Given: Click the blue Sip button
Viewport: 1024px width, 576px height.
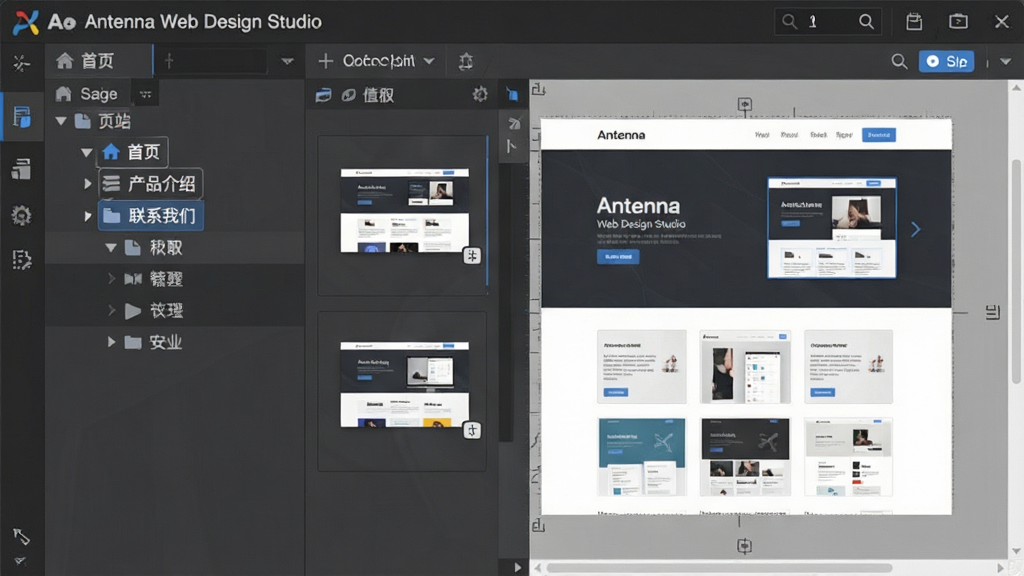Looking at the screenshot, I should pyautogui.click(x=946, y=61).
